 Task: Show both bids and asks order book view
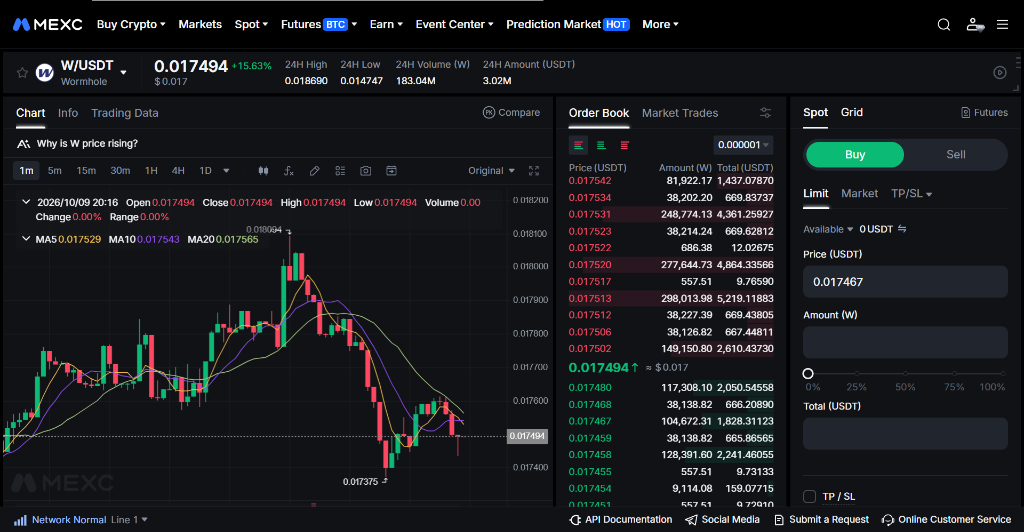[579, 145]
